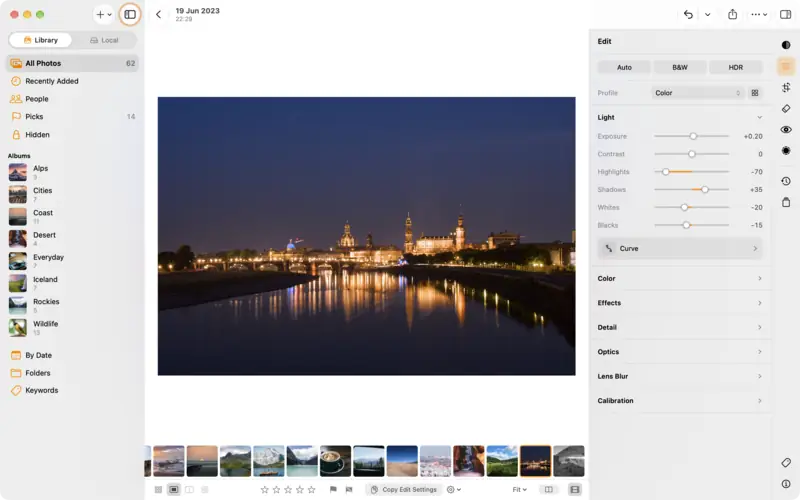Open the Profile Color dropdown
Screen dimensions: 800x500
coord(697,93)
